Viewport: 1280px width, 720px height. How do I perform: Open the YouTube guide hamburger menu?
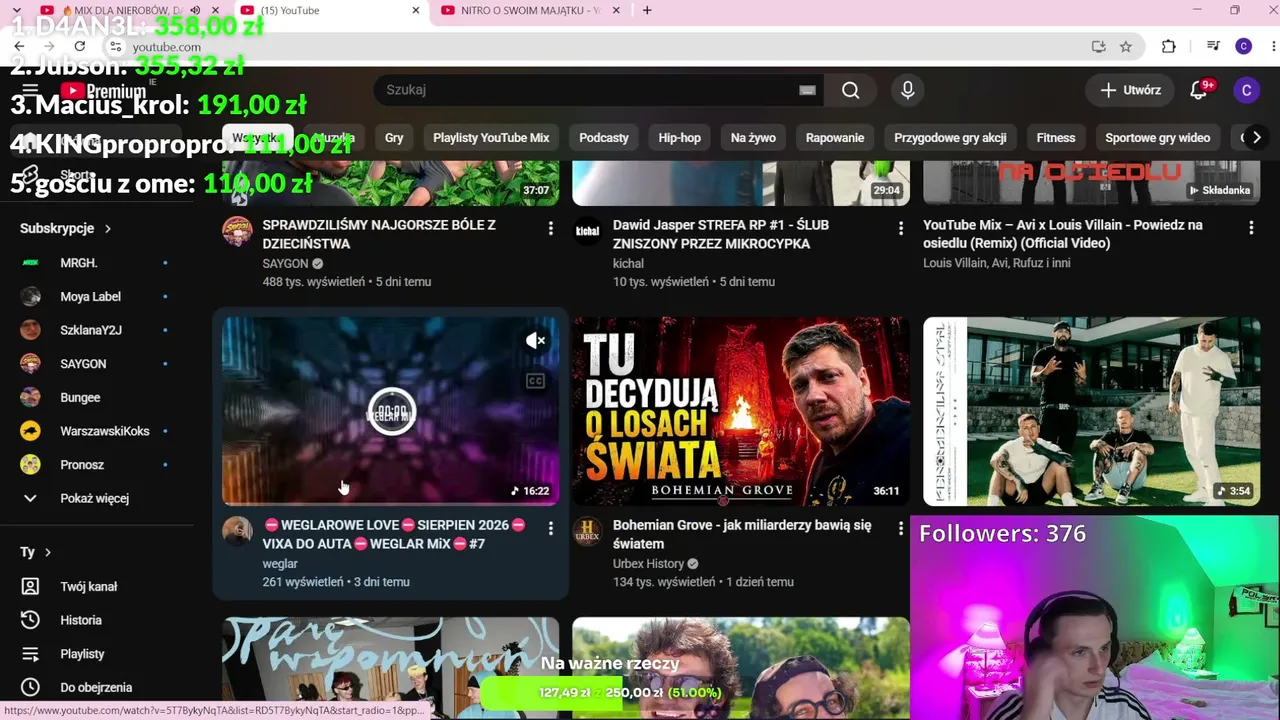click(x=30, y=90)
